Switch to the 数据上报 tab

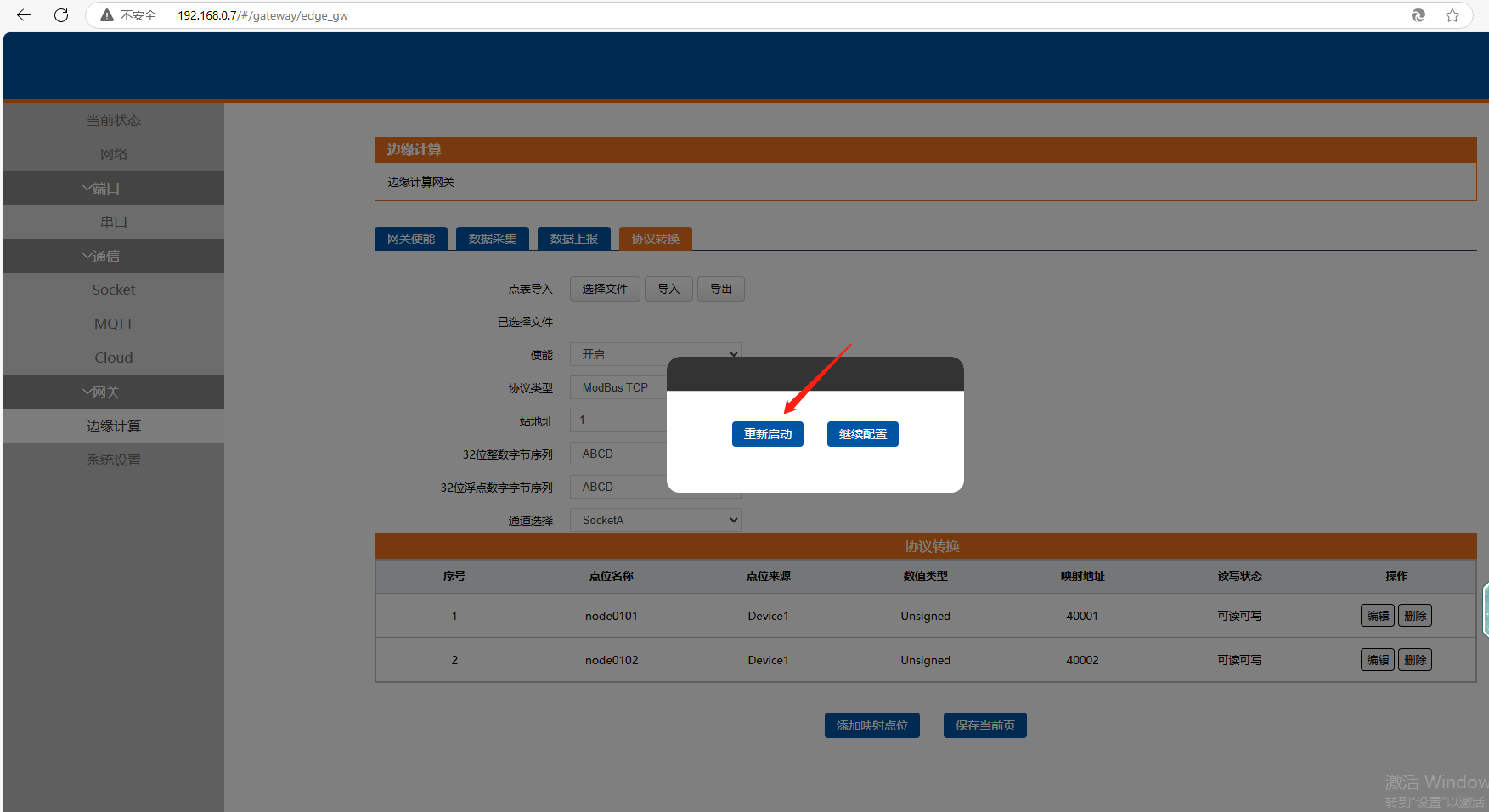point(574,239)
